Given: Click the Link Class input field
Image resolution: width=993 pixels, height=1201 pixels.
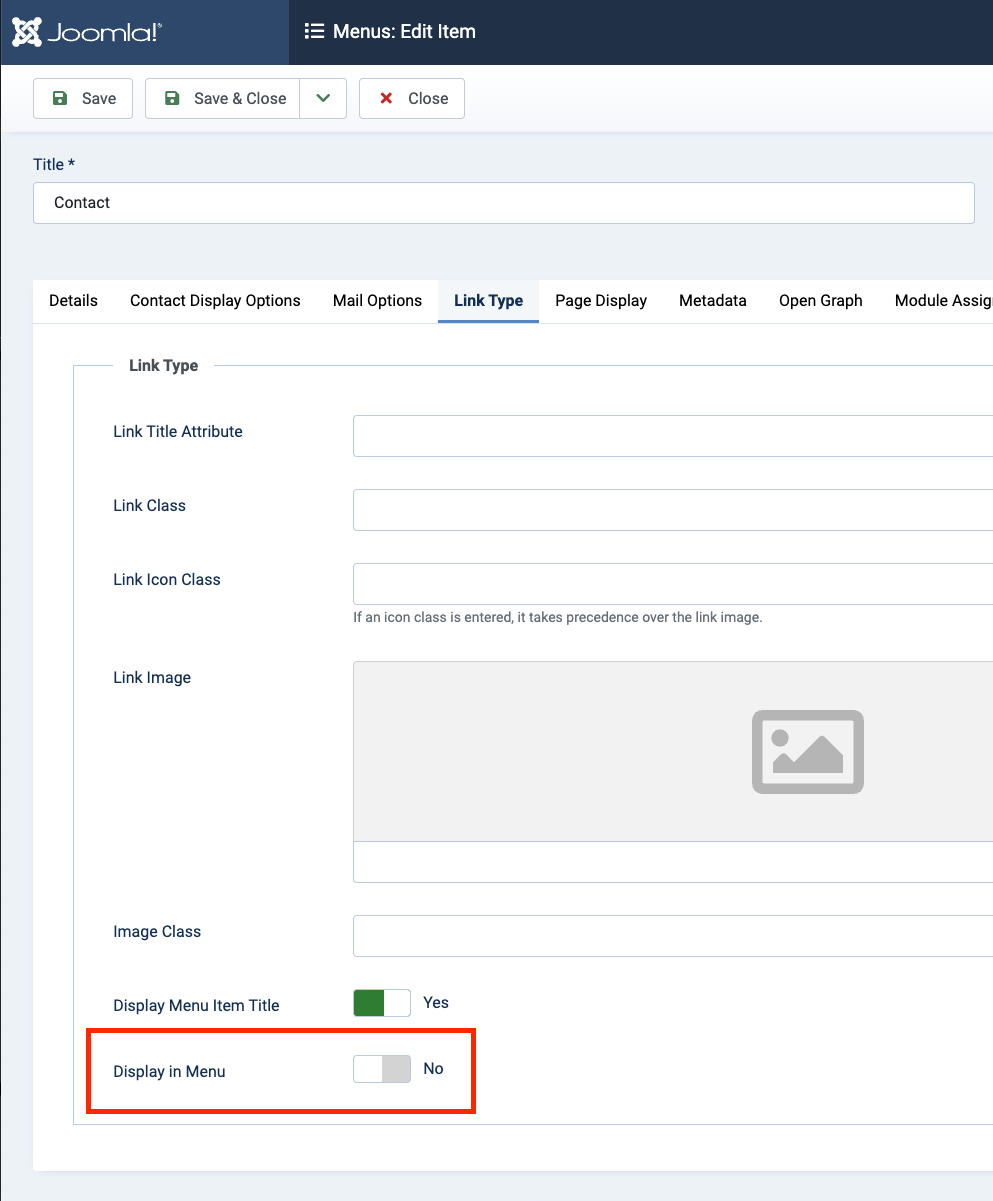Looking at the screenshot, I should (673, 510).
